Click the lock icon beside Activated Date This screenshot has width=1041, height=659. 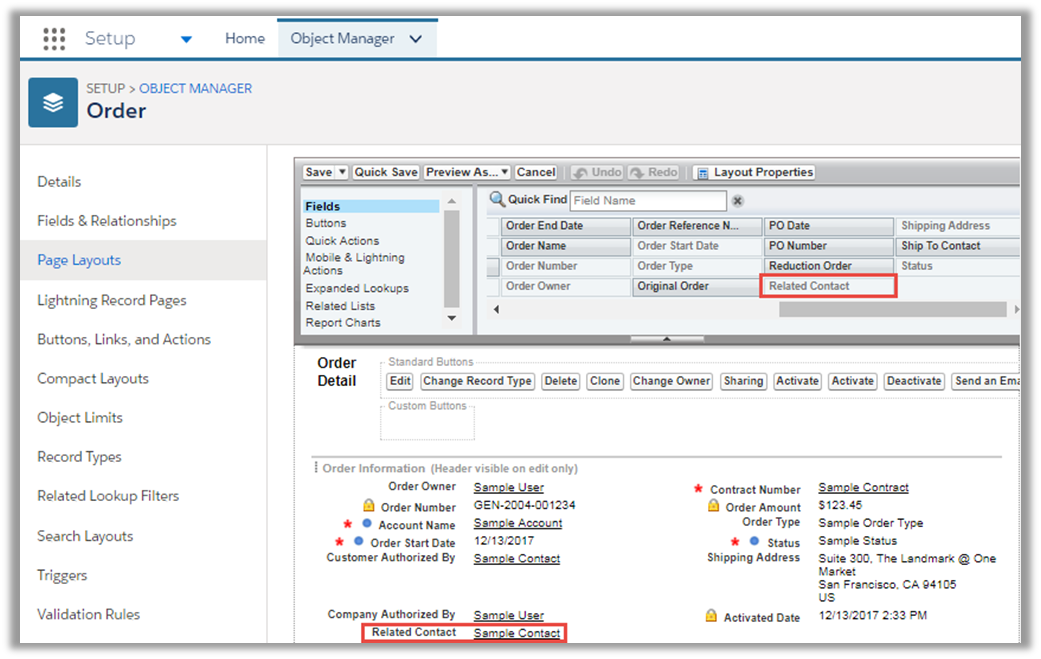(x=710, y=617)
